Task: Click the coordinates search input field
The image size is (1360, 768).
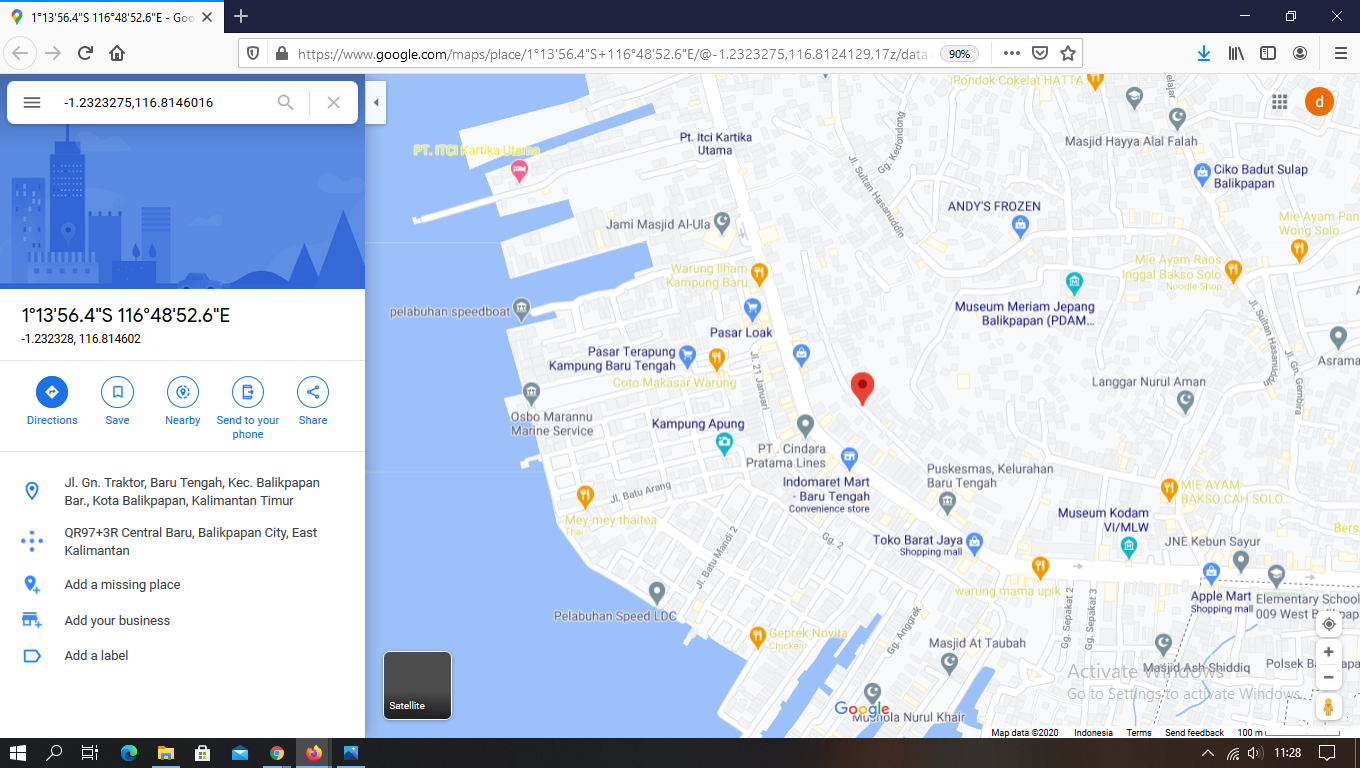Action: pos(160,102)
